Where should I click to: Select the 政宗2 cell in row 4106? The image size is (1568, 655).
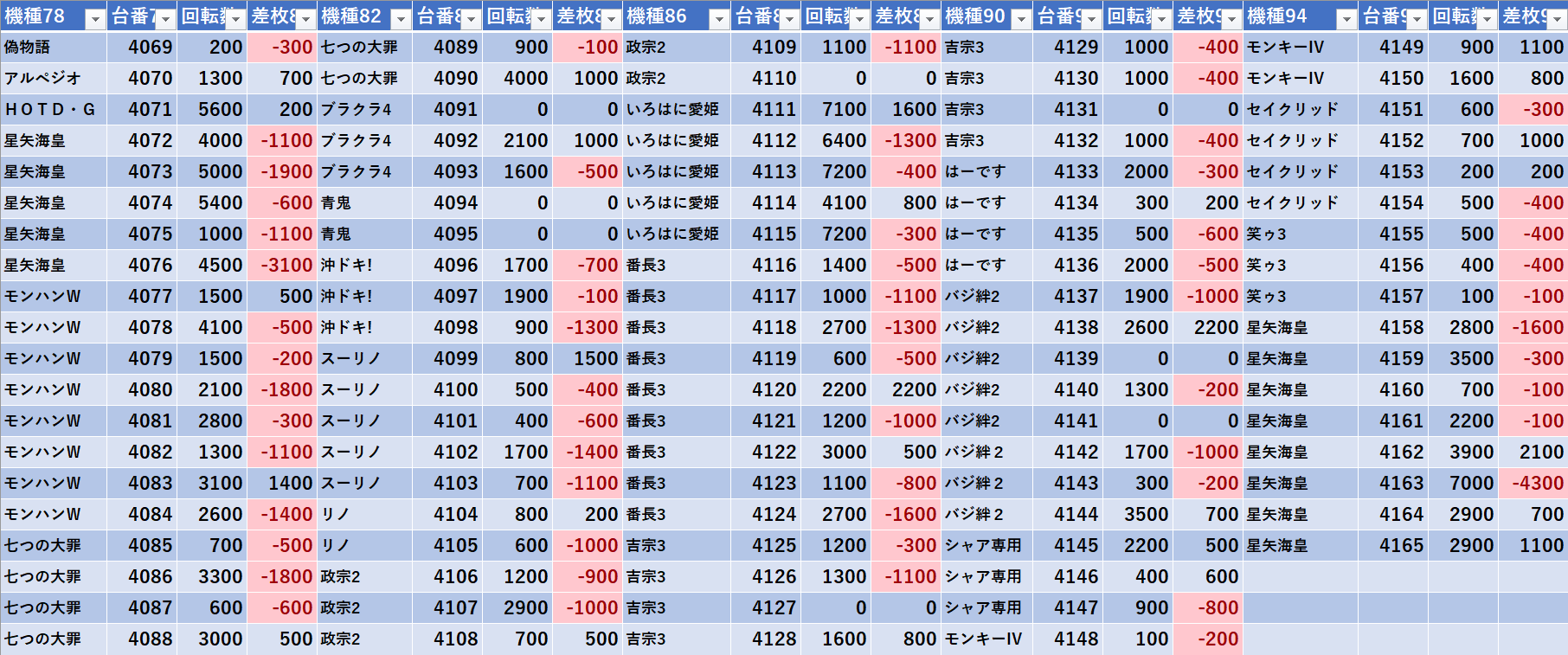coord(364,576)
